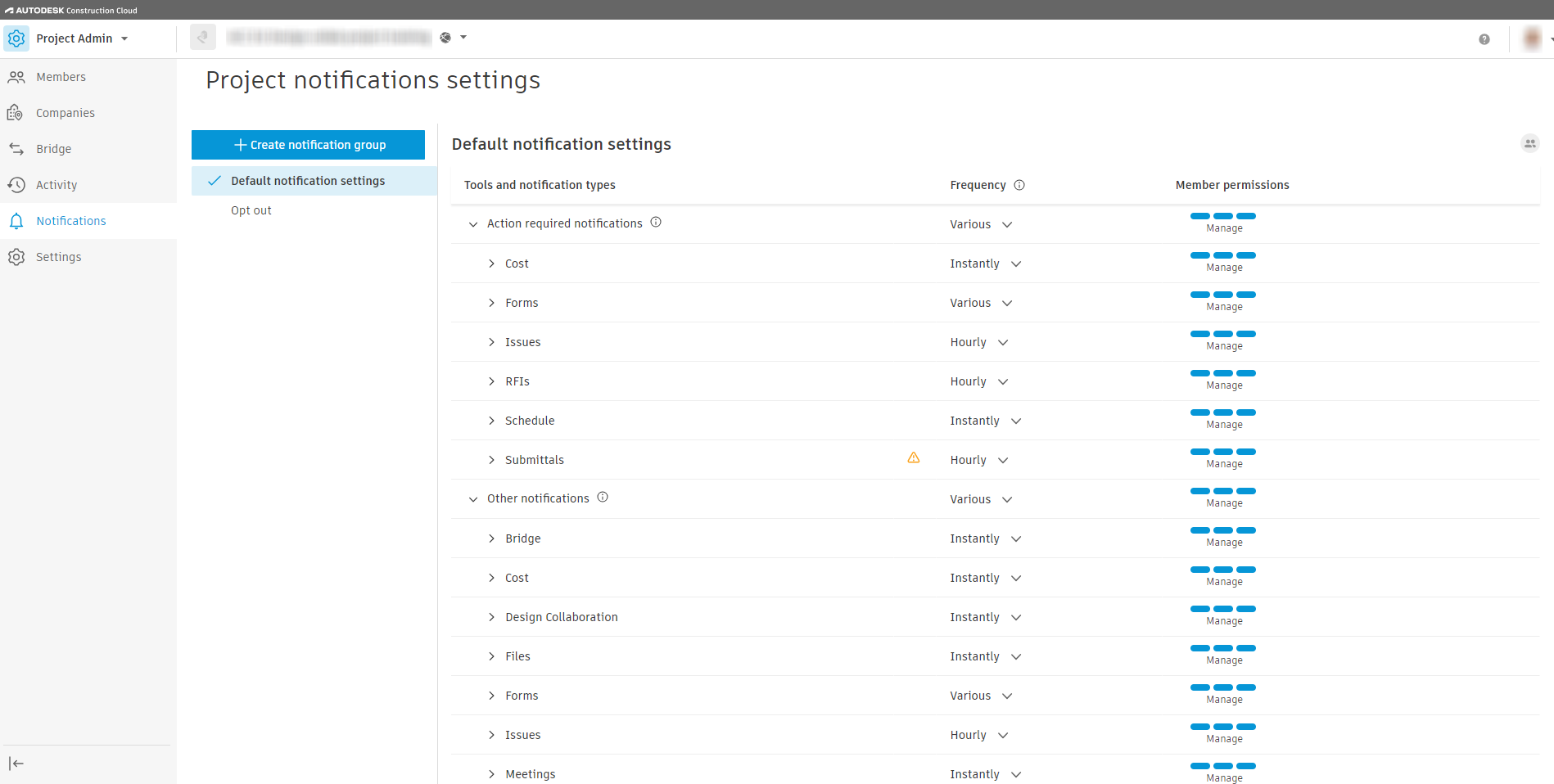
Task: Open Members in the sidebar
Action: (x=61, y=77)
